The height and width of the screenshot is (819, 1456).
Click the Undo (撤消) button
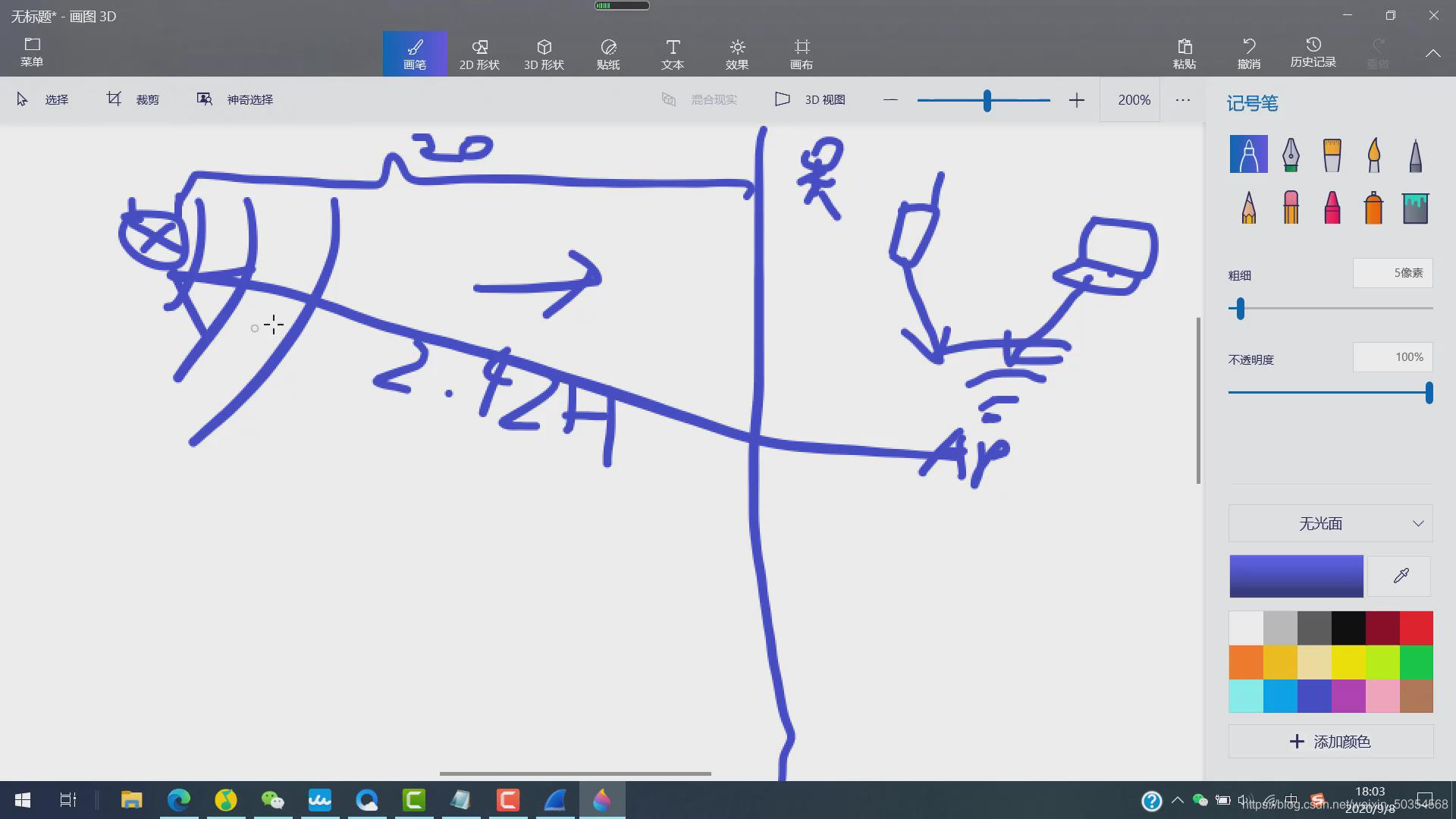pyautogui.click(x=1249, y=54)
